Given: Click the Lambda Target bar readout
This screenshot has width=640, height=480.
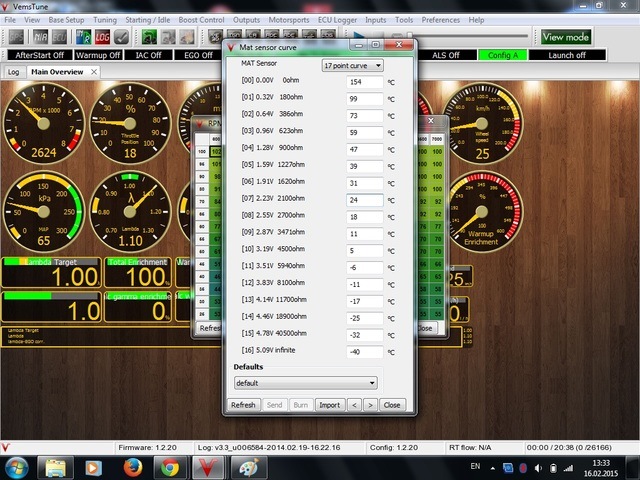Looking at the screenshot, I should [51, 273].
